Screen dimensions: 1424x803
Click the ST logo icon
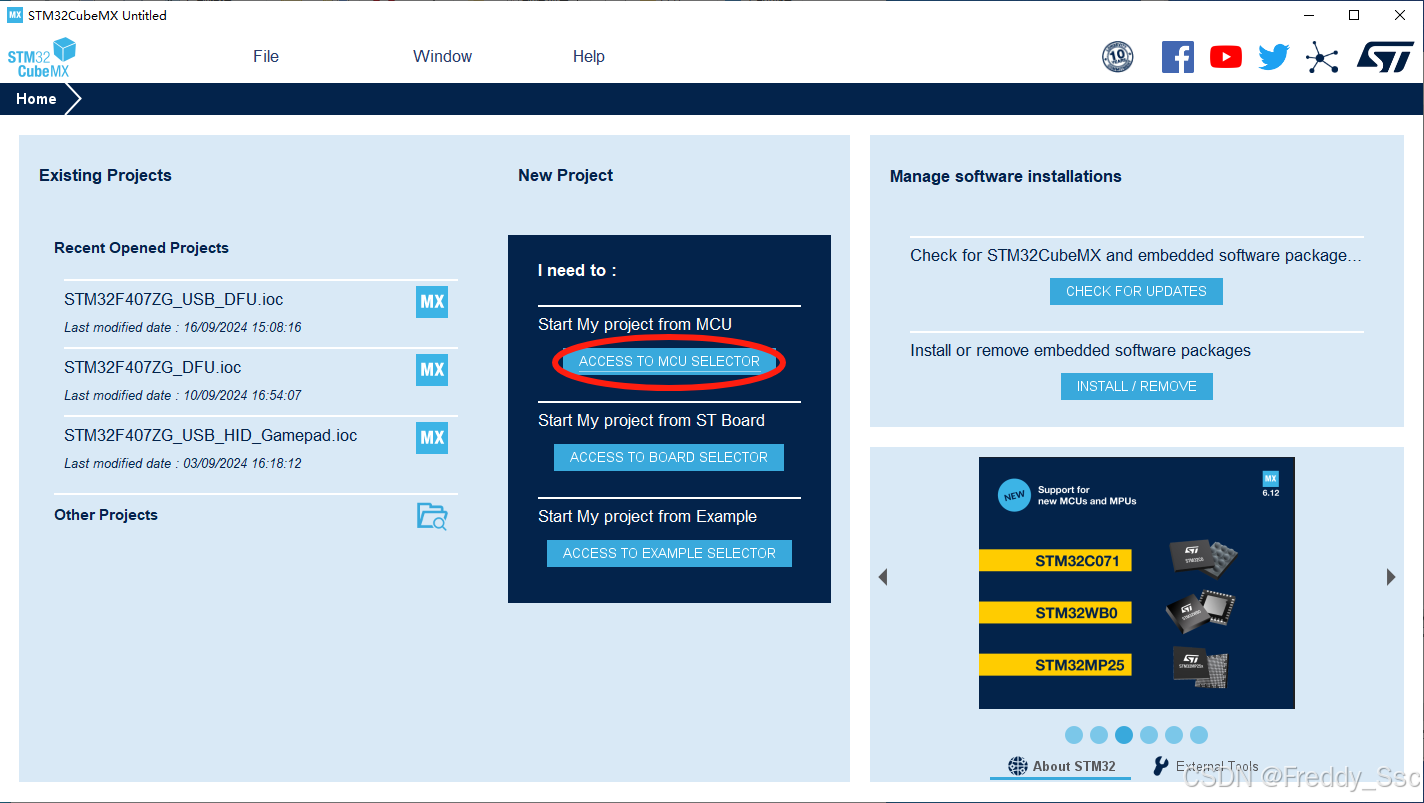(x=1385, y=56)
